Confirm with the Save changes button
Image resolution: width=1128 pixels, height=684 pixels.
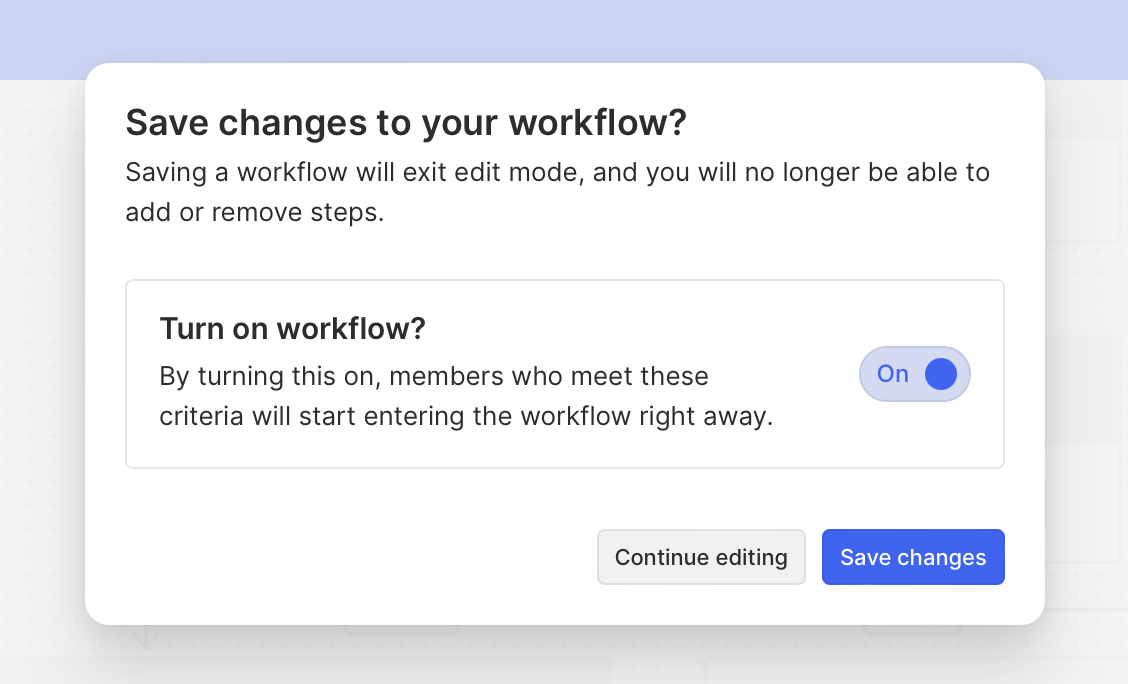click(912, 557)
